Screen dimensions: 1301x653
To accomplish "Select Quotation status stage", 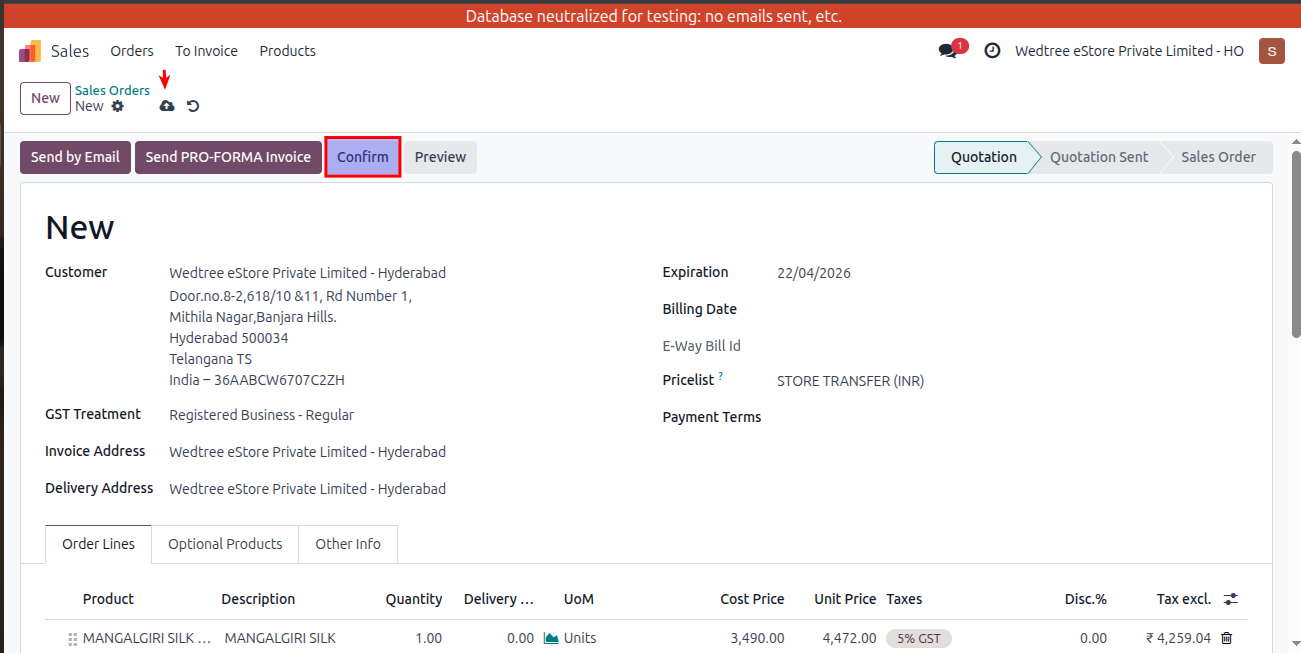I will (x=984, y=157).
